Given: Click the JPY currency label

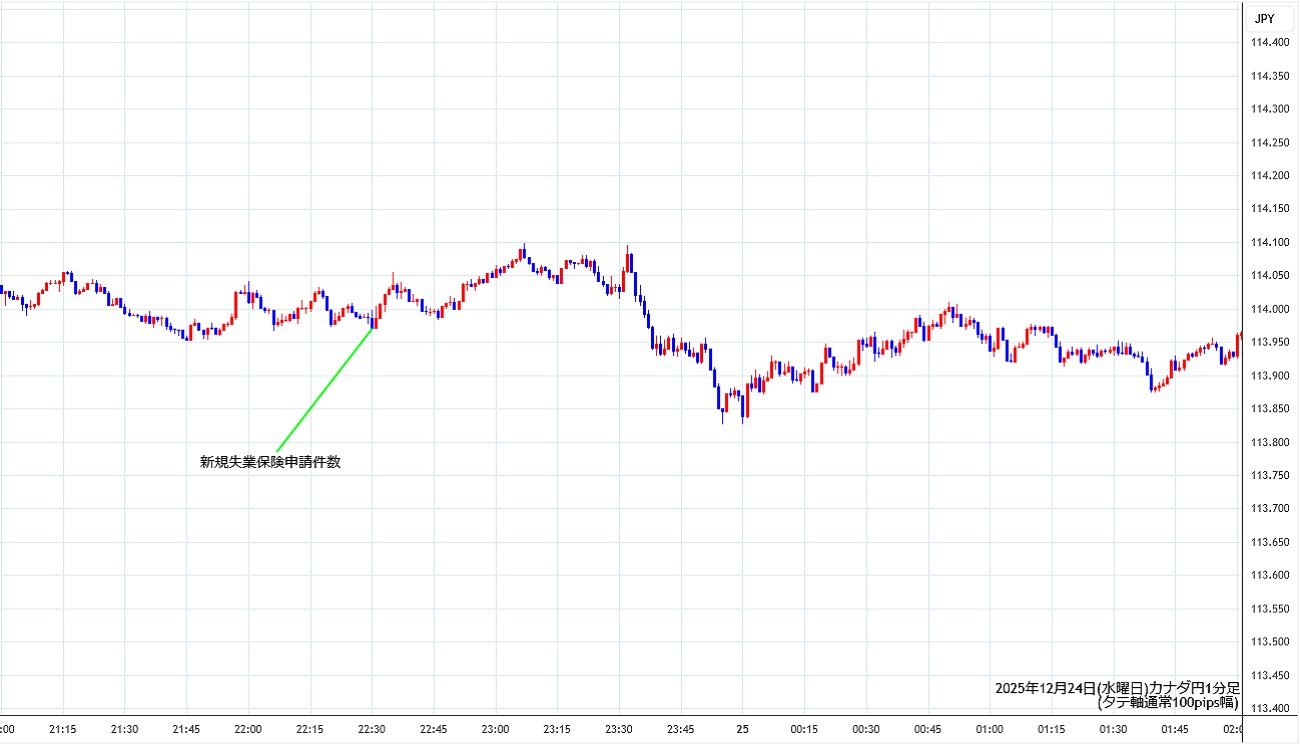Looking at the screenshot, I should pyautogui.click(x=1265, y=18).
